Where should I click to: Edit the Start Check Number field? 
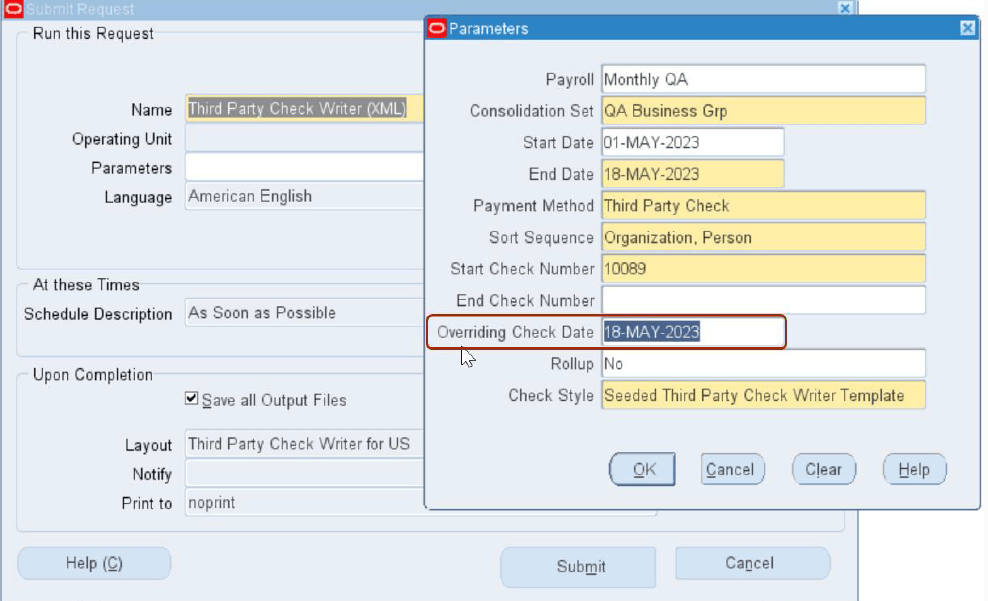click(x=763, y=269)
